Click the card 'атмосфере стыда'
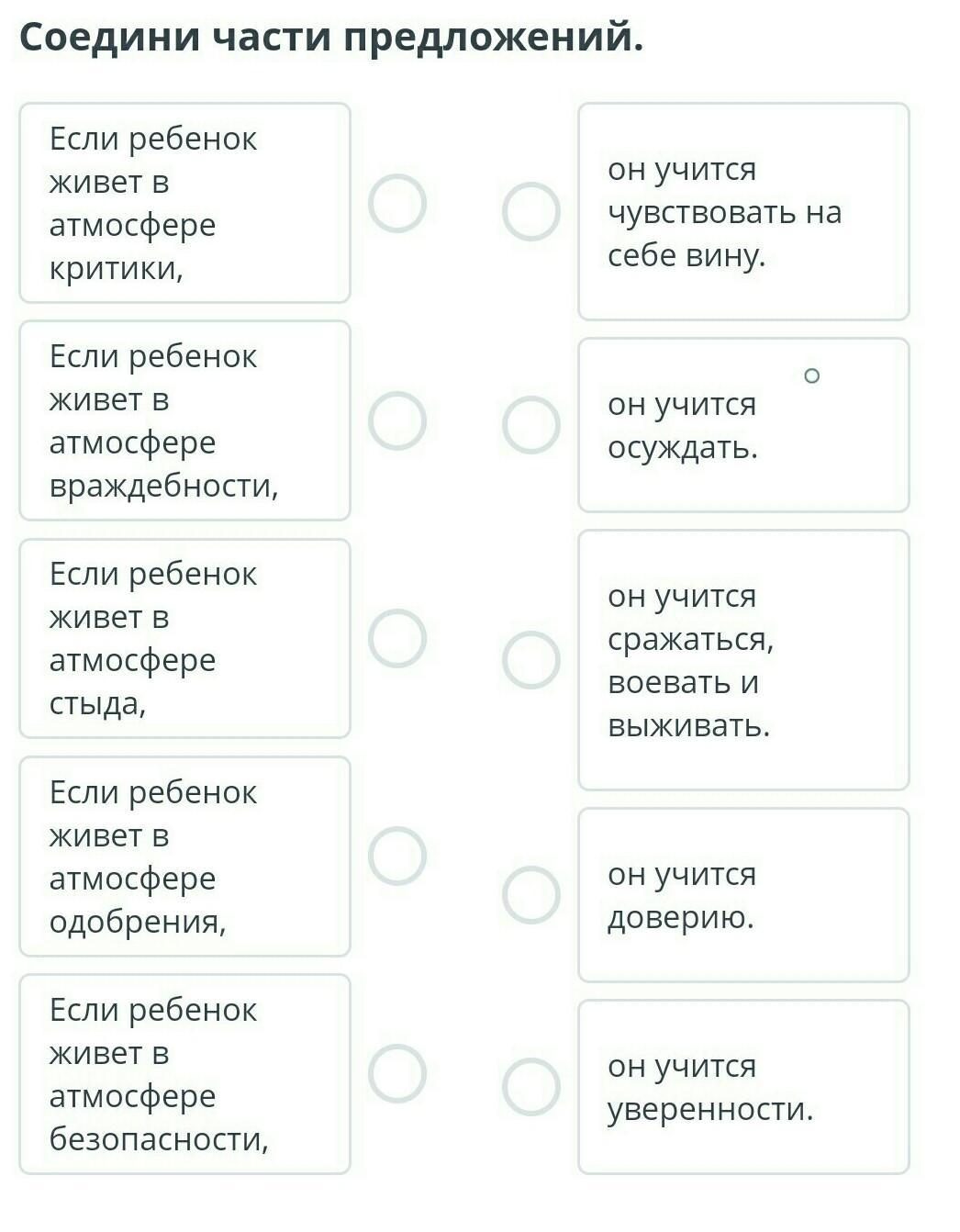Viewport: 960px width, 1232px height. click(184, 638)
